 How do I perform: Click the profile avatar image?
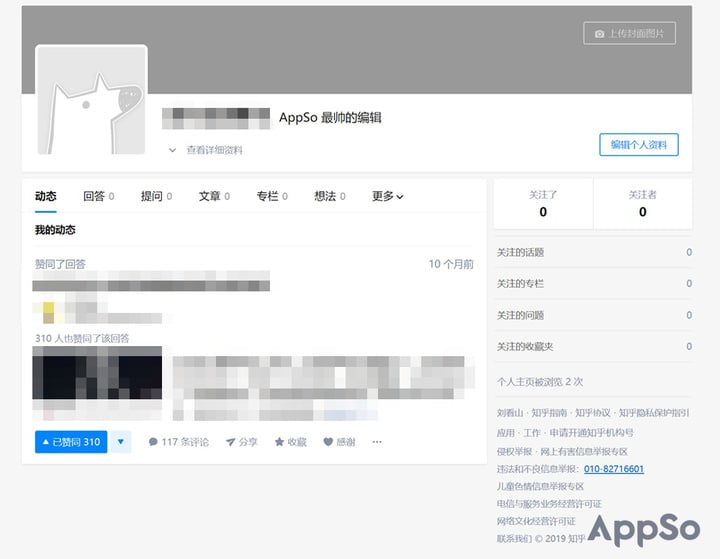[91, 100]
